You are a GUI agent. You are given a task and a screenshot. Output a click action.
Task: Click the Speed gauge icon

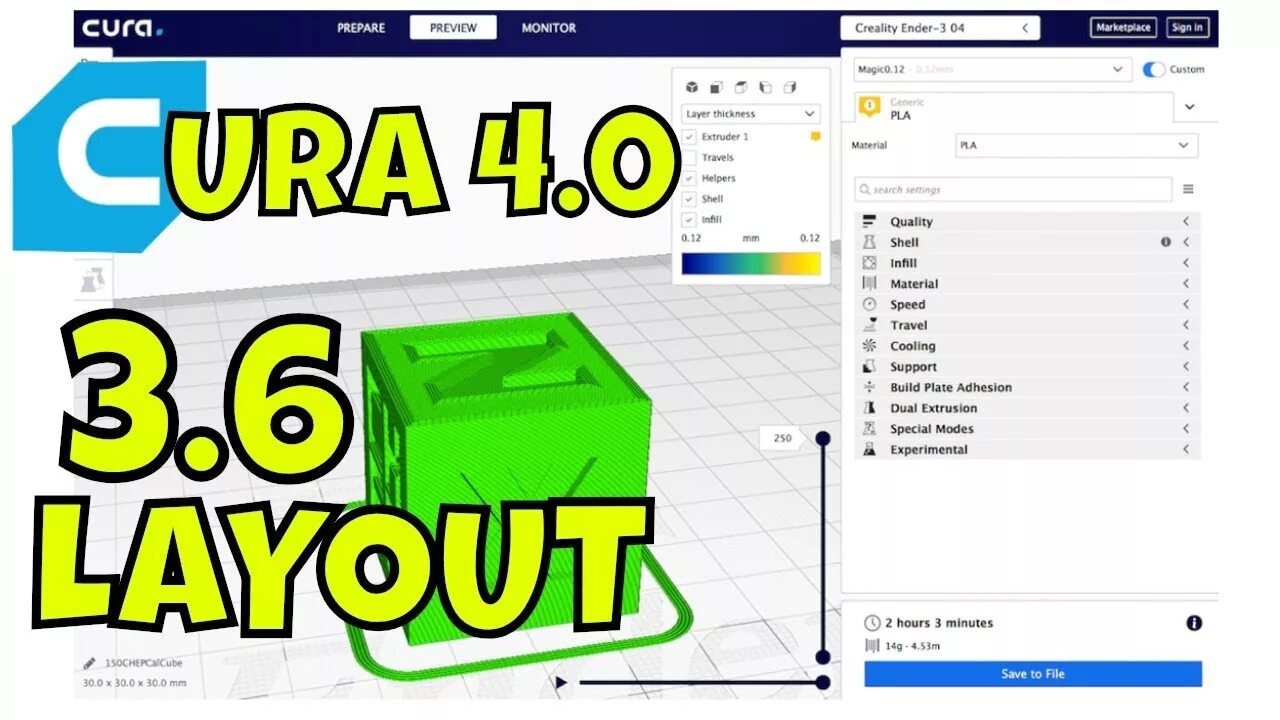coord(869,304)
